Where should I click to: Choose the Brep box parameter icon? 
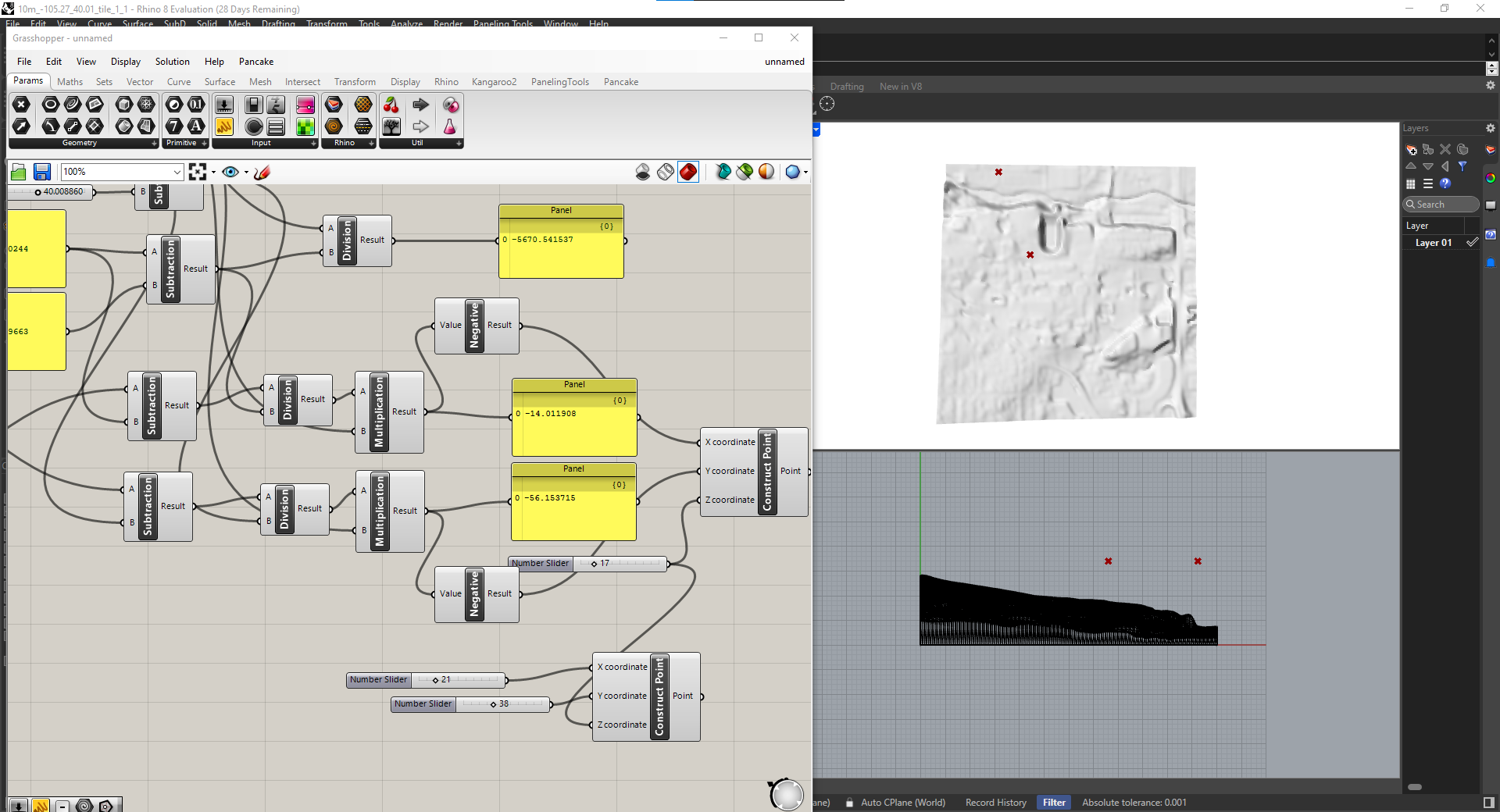(x=124, y=105)
